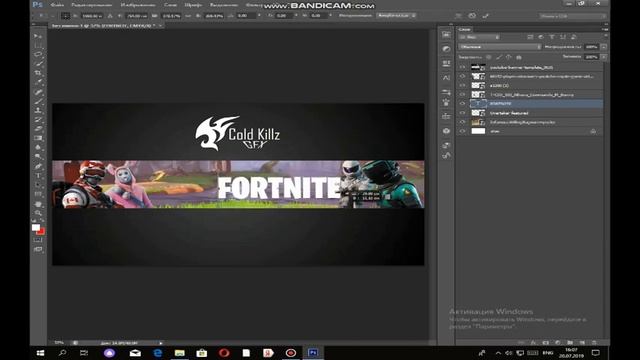This screenshot has width=640, height=360.
Task: Open the status bar info arrow
Action: [x=160, y=343]
